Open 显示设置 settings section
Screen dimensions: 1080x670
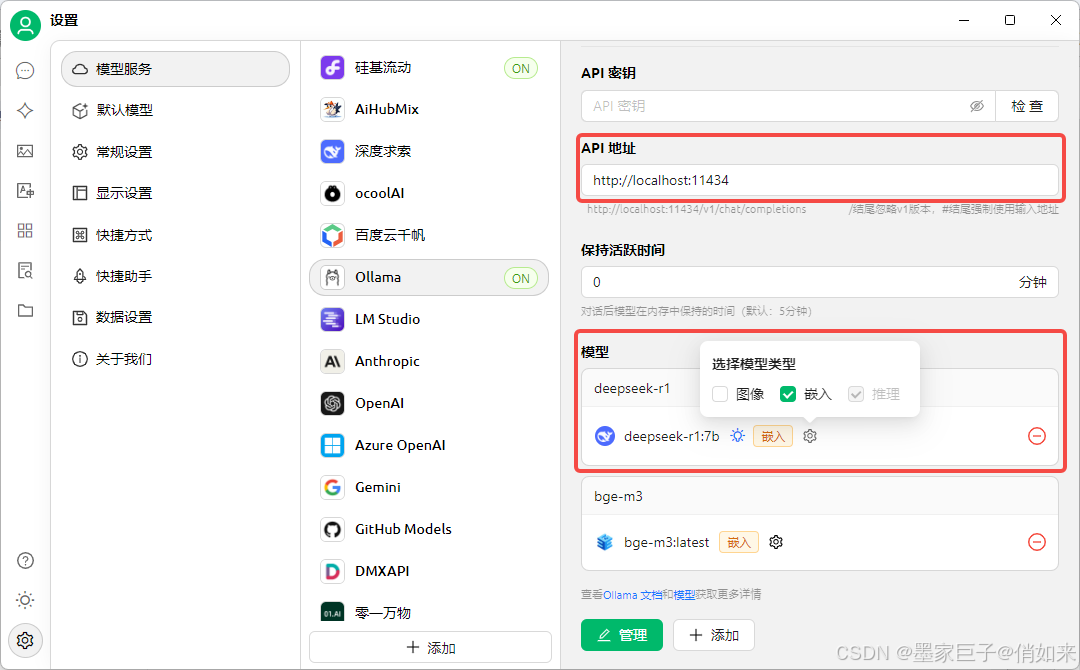click(x=176, y=193)
